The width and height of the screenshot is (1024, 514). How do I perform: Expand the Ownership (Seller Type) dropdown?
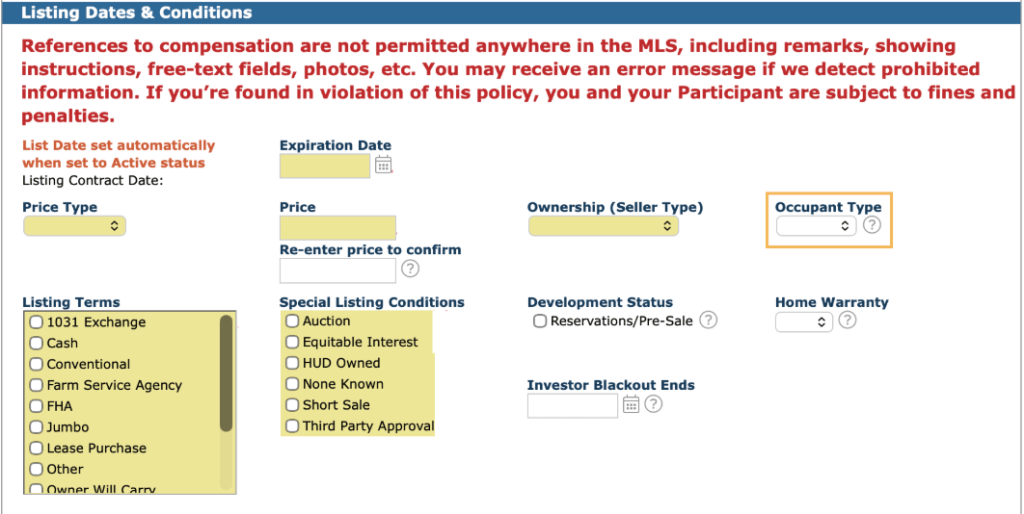pos(603,226)
